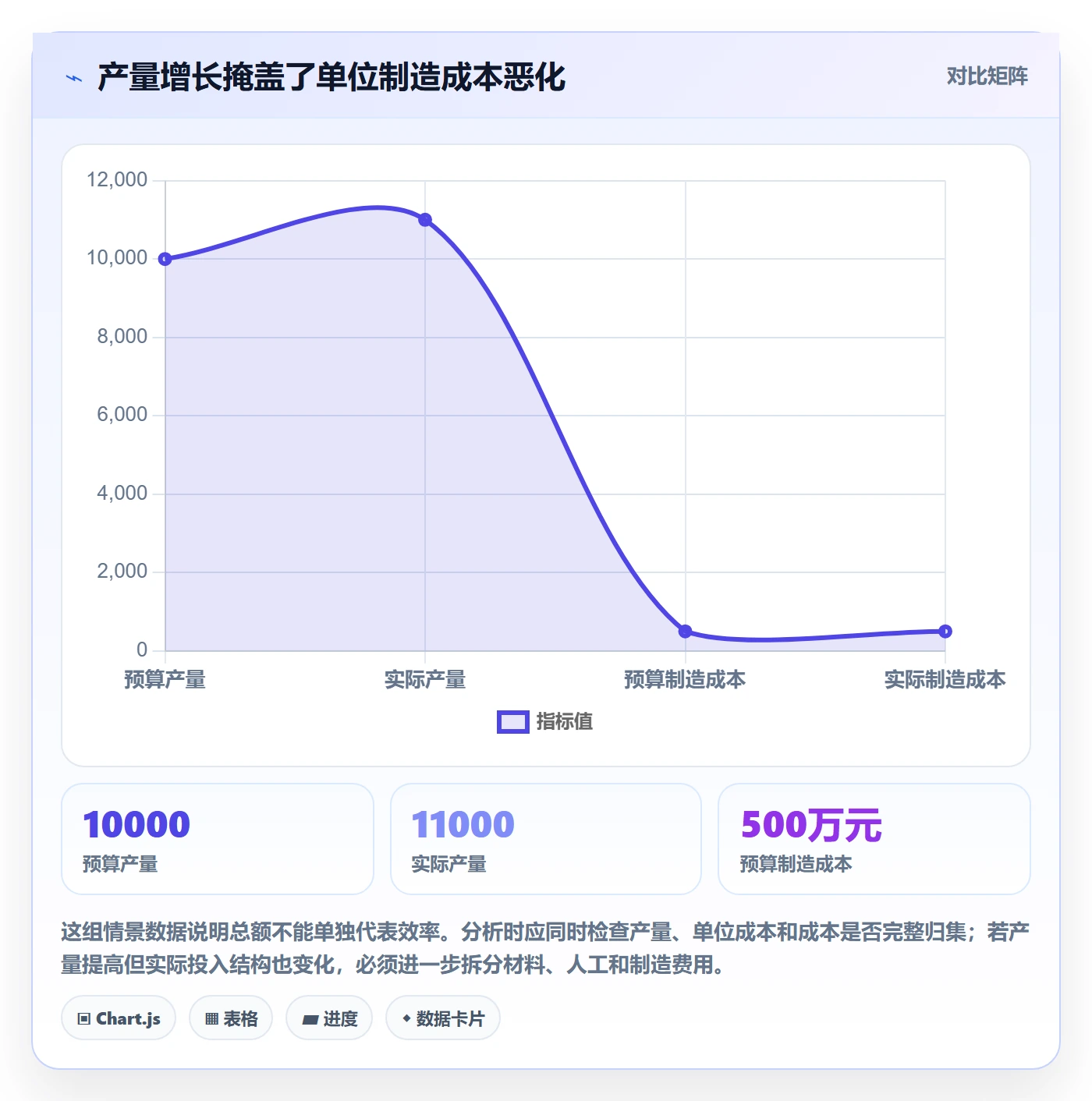This screenshot has width=1092, height=1101.
Task: Click the 12,000 y-axis value
Action: pyautogui.click(x=117, y=180)
